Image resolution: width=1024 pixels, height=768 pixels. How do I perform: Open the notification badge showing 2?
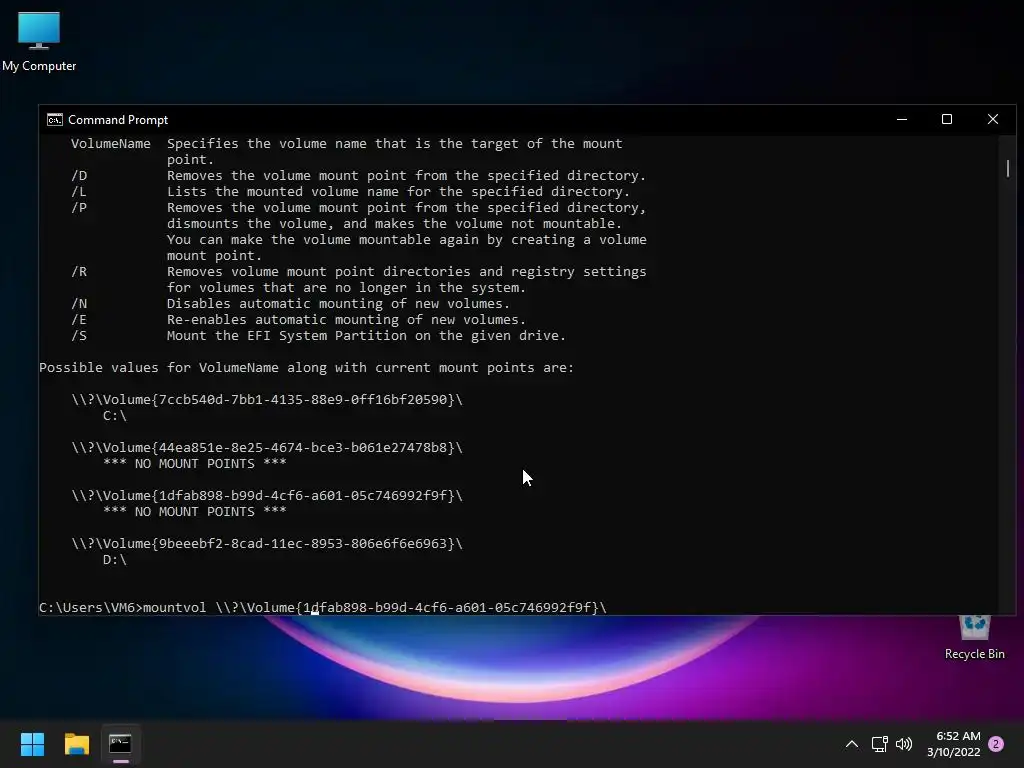(x=996, y=744)
